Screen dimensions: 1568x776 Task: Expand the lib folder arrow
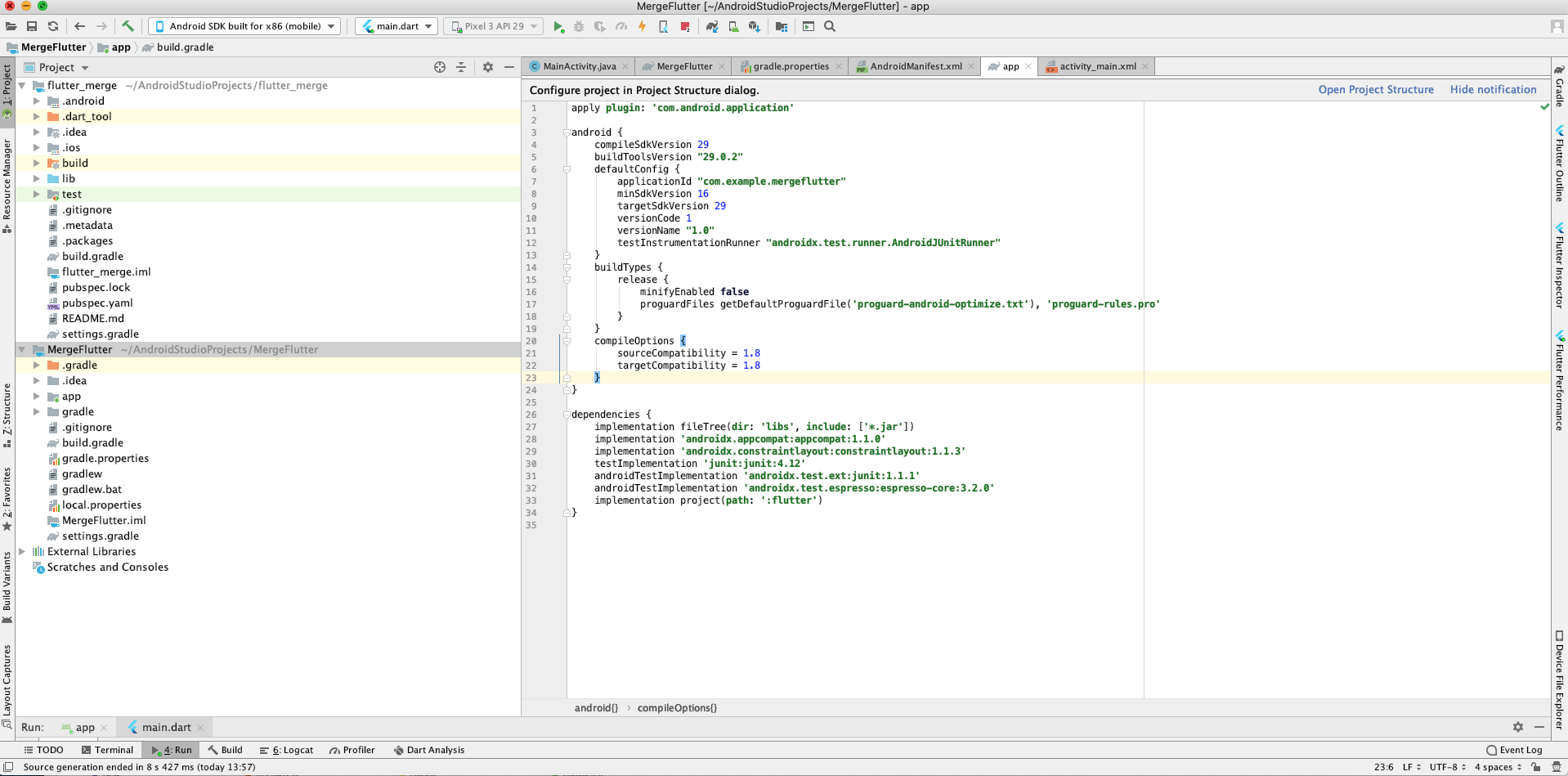(x=37, y=179)
